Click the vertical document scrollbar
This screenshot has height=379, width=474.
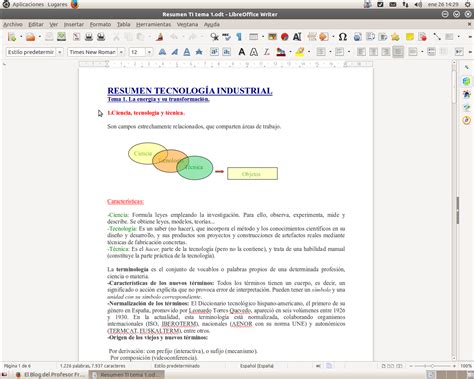pyautogui.click(x=454, y=210)
